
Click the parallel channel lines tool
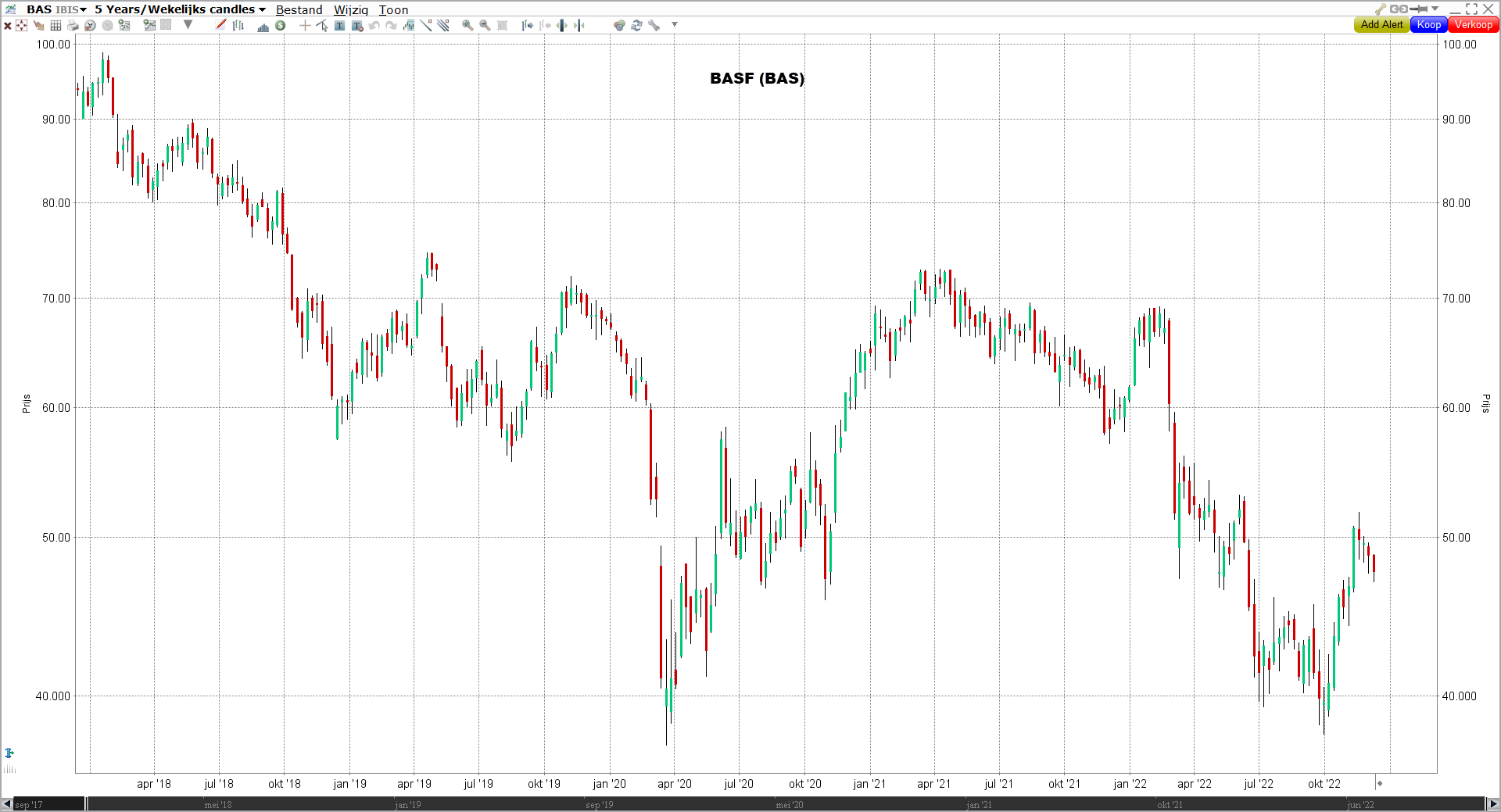(443, 25)
